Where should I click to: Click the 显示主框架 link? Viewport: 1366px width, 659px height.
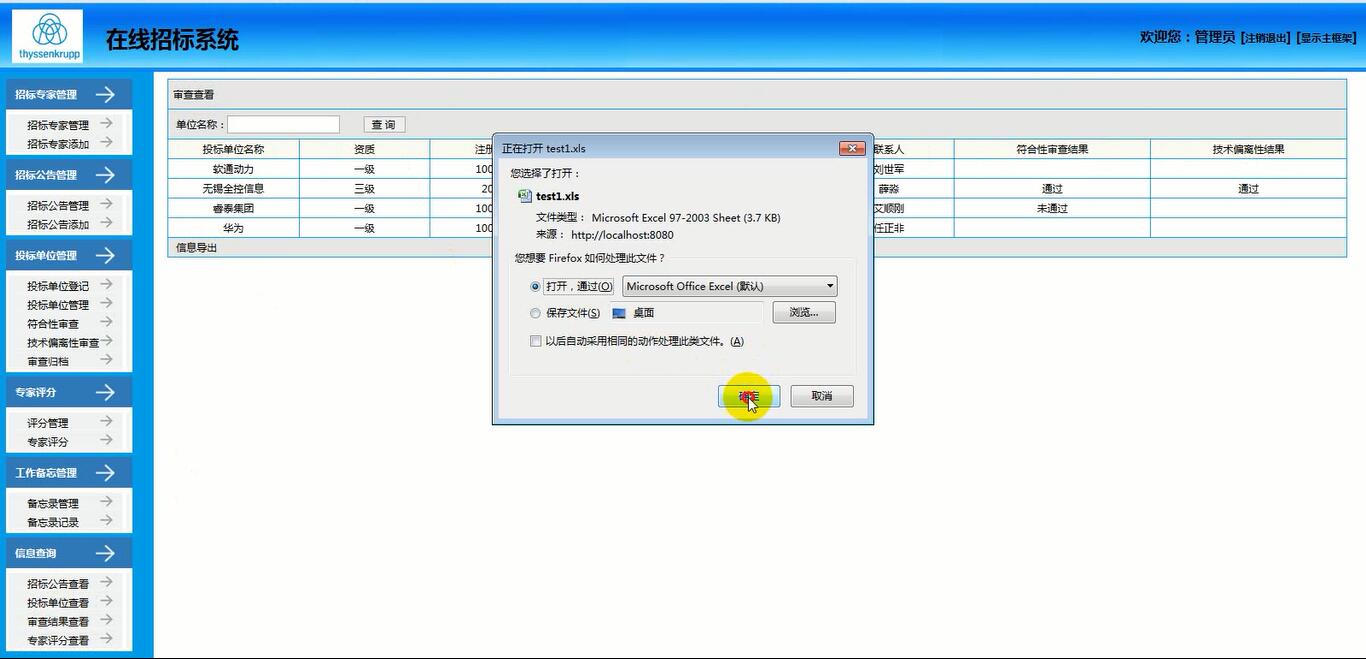(1326, 38)
